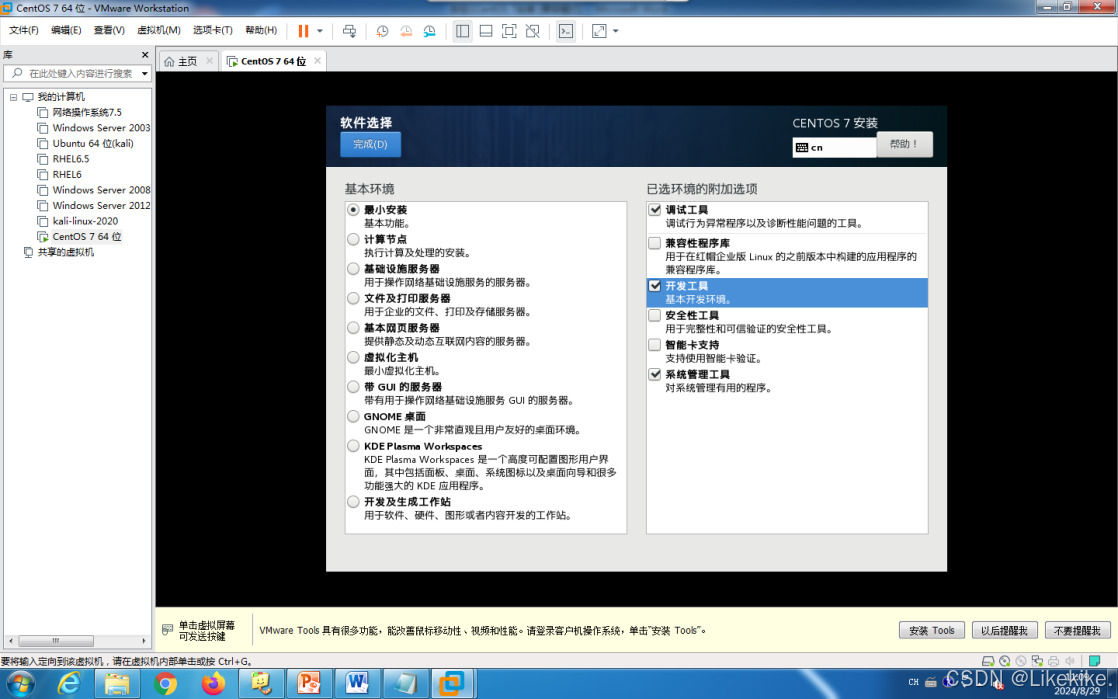
Task: Select KDE Plasma Workspaces environment
Action: point(353,447)
